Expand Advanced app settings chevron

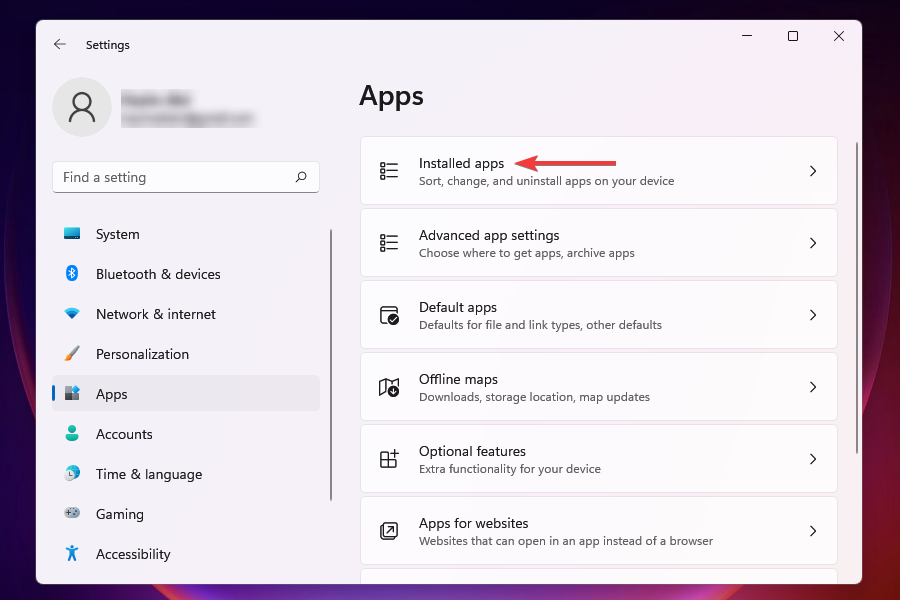813,243
